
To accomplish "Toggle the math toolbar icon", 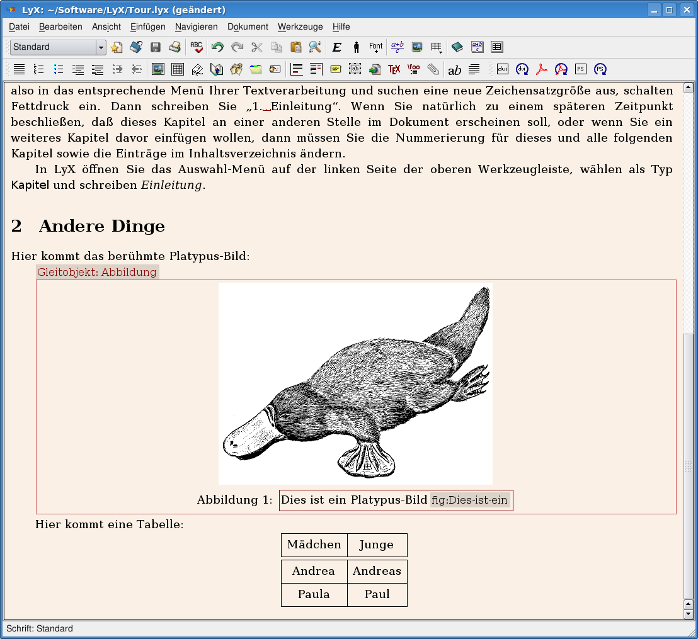I will [x=477, y=47].
